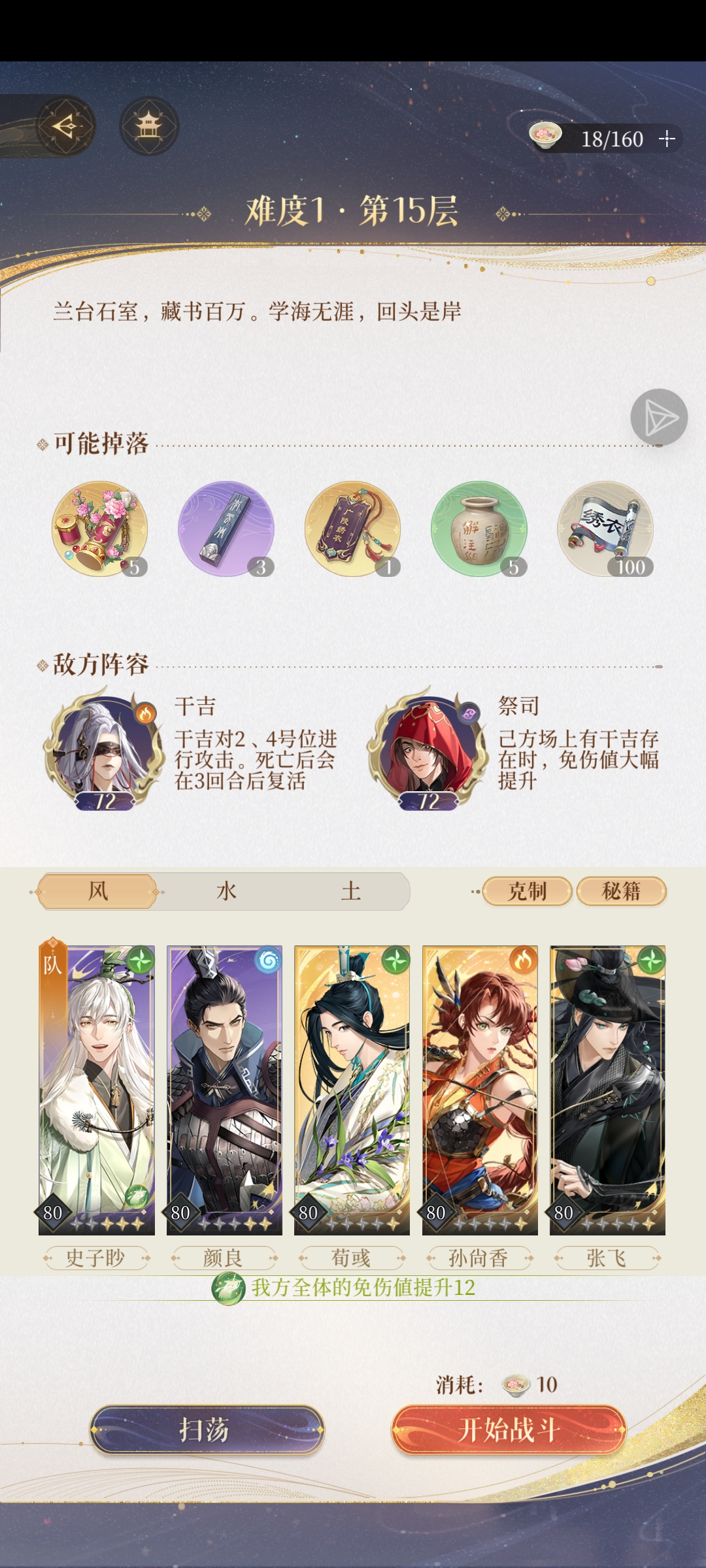Open the pavilion home icon
Screen dimensions: 706x1568
149,126
